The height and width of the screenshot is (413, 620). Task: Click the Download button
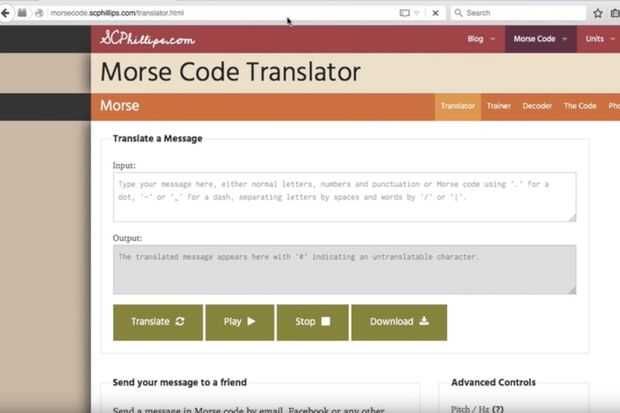coord(399,322)
